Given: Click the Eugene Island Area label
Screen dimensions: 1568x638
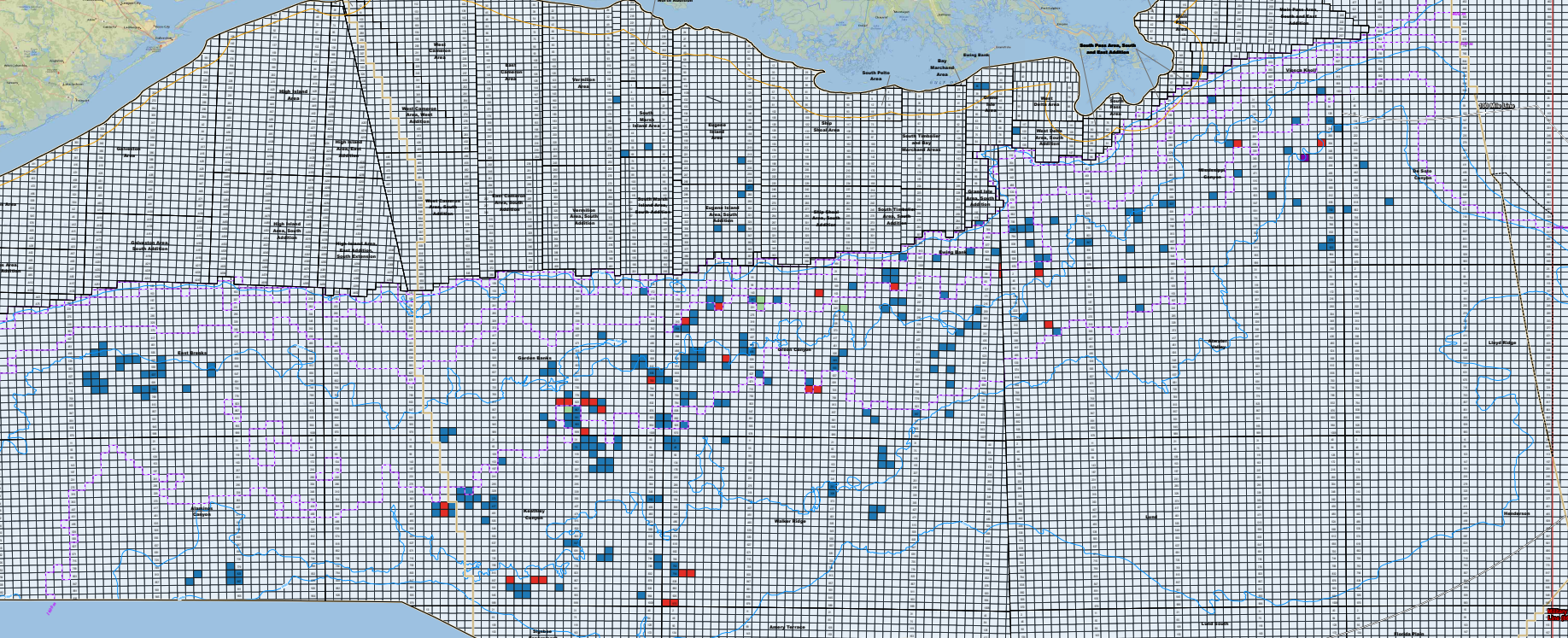Looking at the screenshot, I should [x=717, y=130].
